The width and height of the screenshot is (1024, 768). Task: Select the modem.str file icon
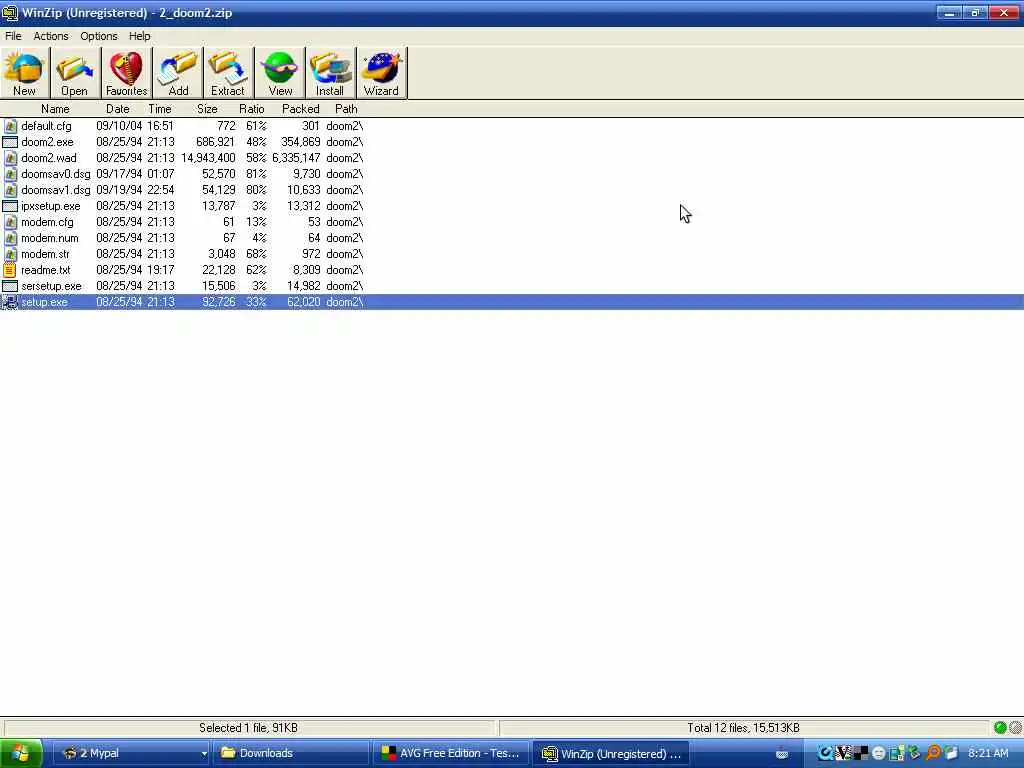[10, 254]
